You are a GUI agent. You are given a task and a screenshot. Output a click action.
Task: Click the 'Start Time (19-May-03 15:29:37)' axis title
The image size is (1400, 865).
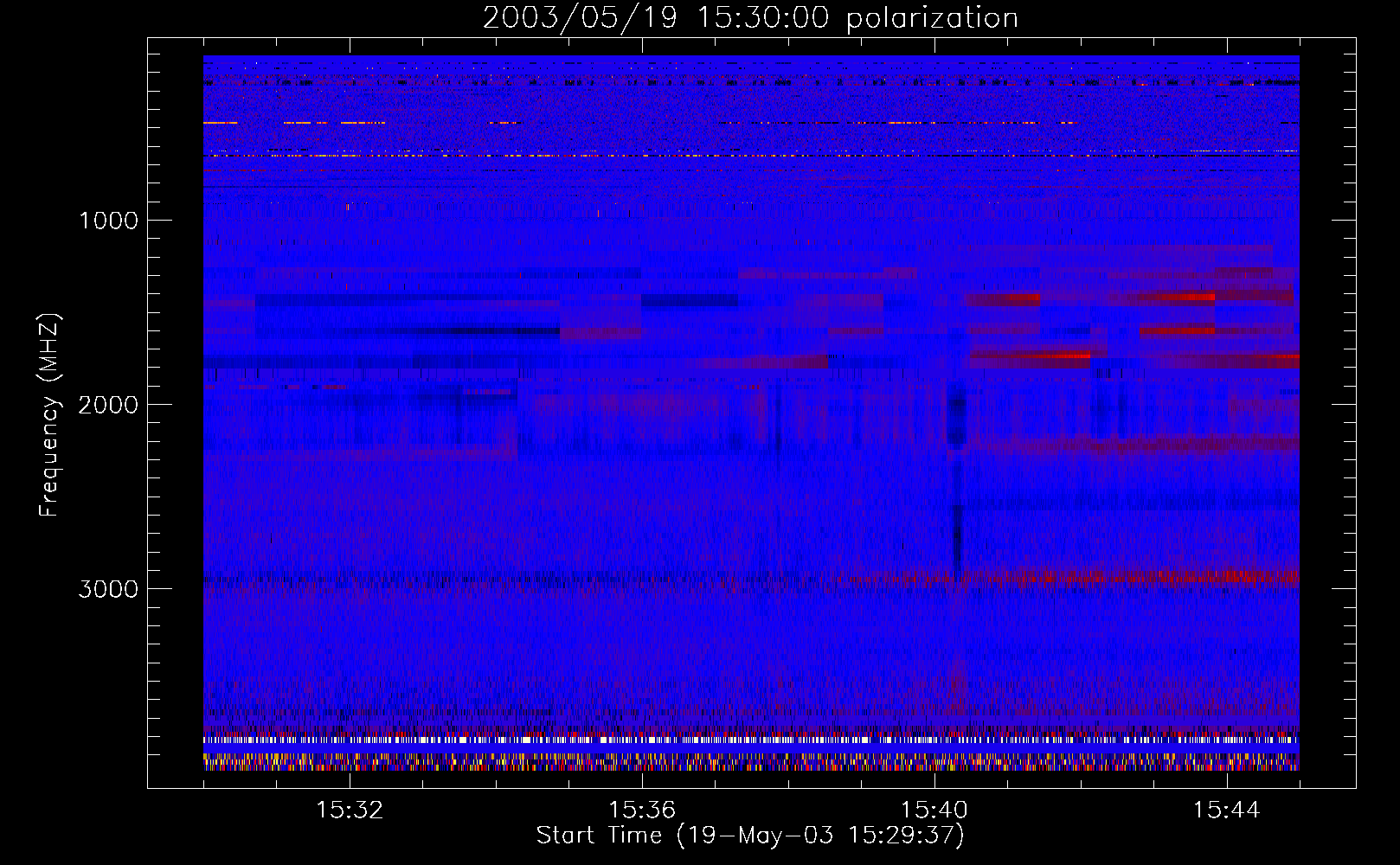tap(750, 836)
